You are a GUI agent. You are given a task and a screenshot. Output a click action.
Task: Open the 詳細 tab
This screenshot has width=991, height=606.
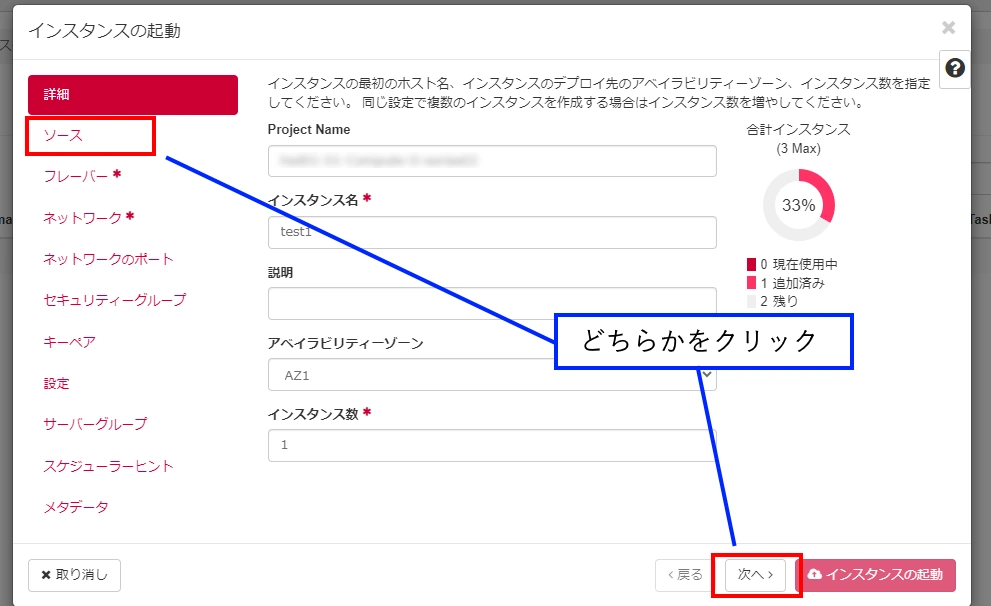pos(133,95)
